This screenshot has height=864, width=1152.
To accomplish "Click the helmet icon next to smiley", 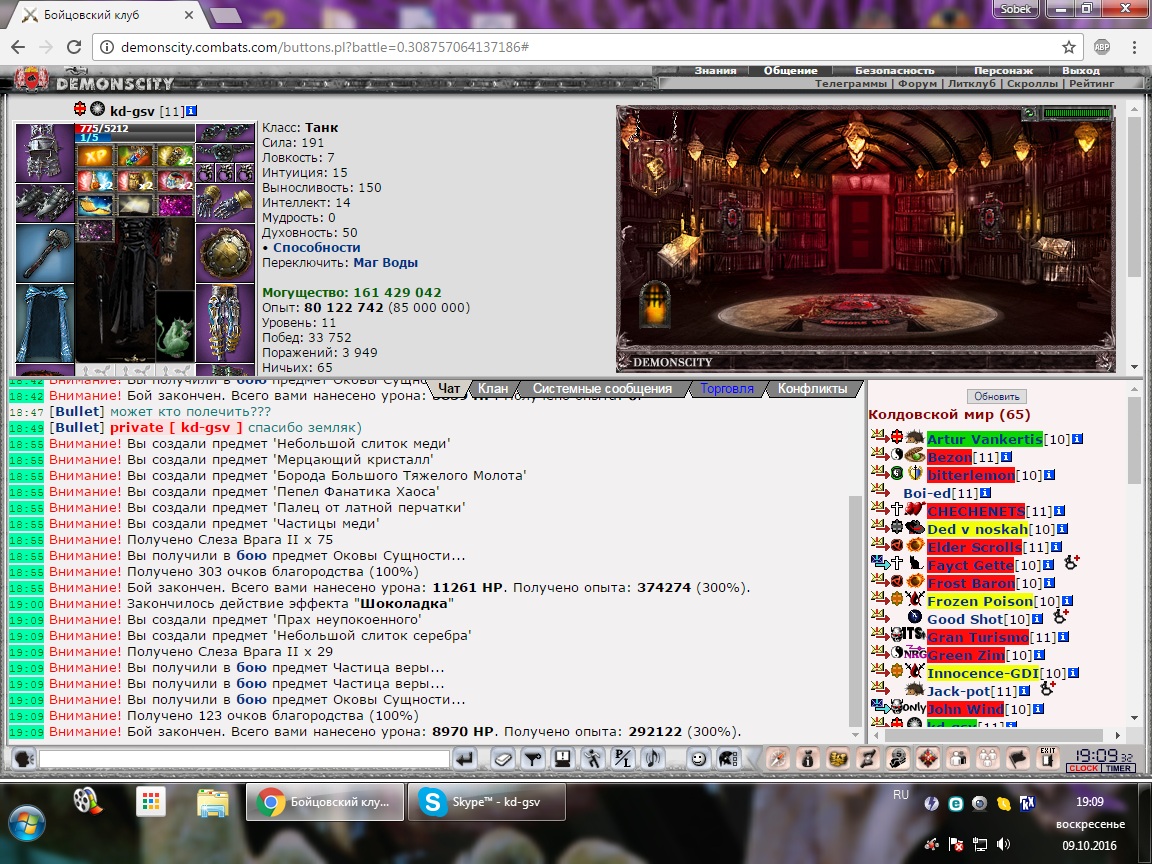I will 728,758.
